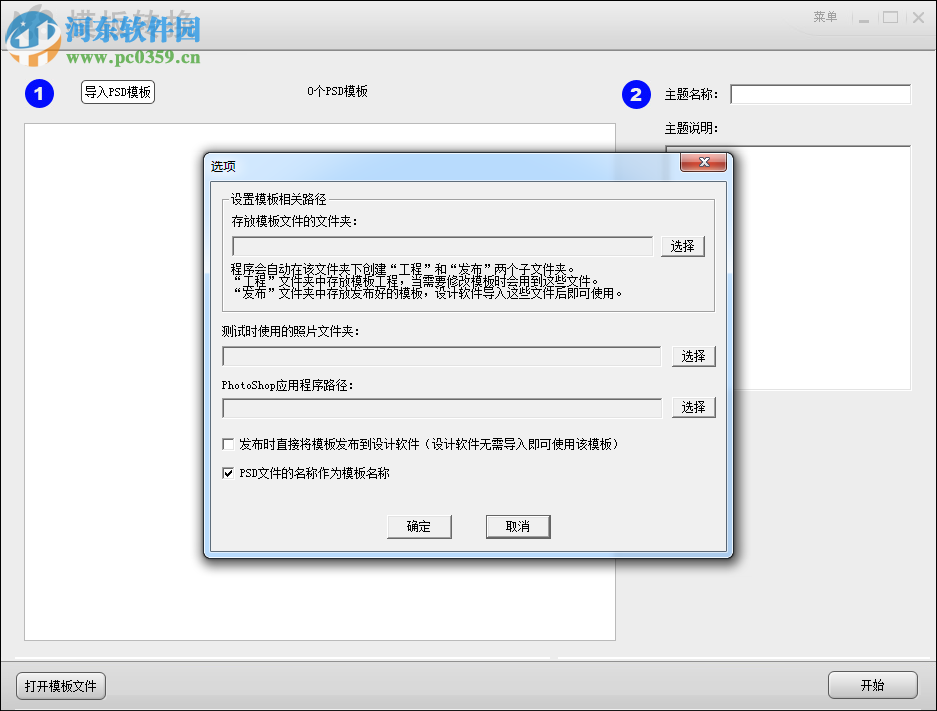The height and width of the screenshot is (711, 937).
Task: Click the 开始 start button
Action: pos(872,685)
